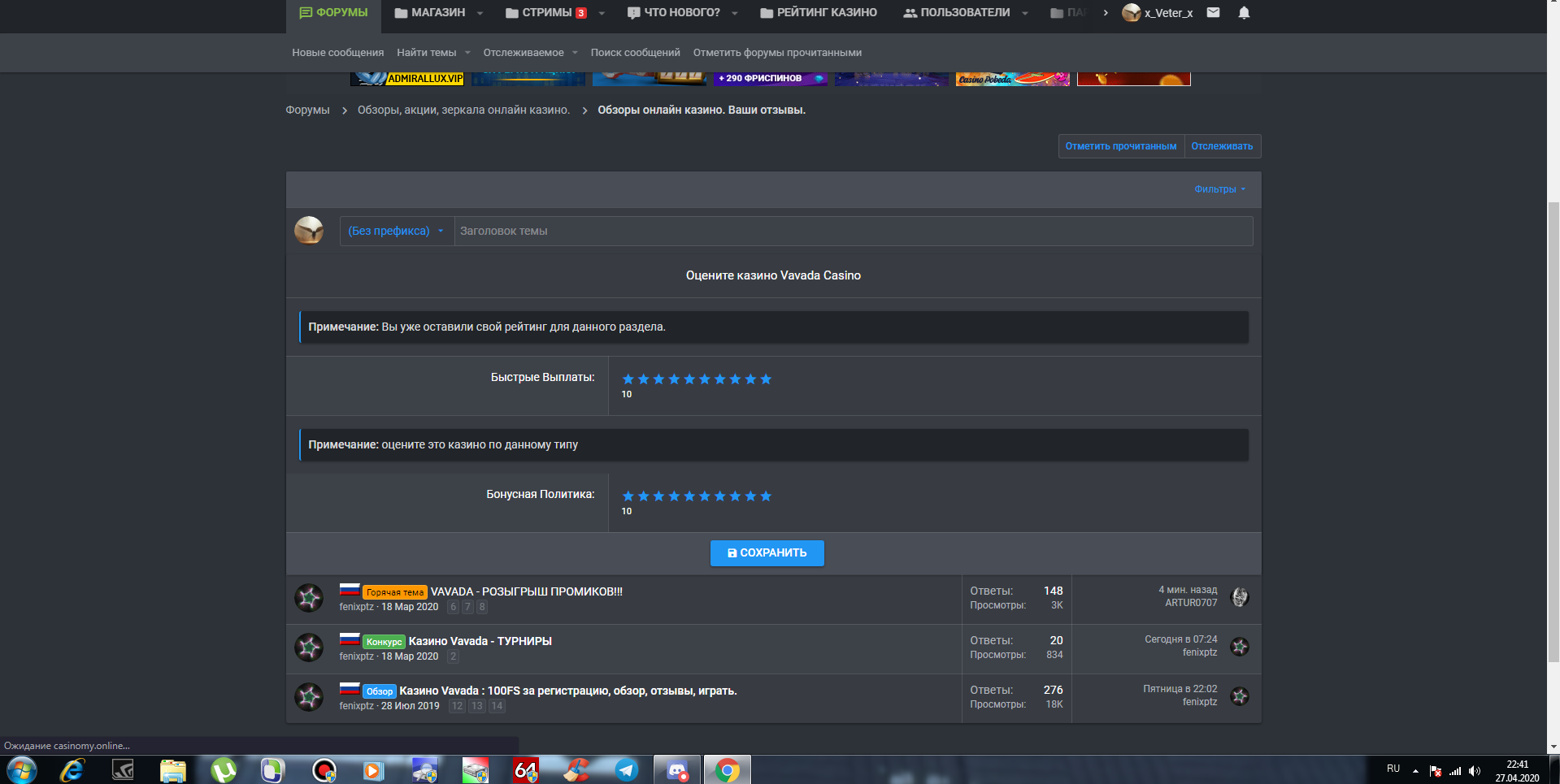
Task: Open the Фильтры dropdown
Action: point(1219,189)
